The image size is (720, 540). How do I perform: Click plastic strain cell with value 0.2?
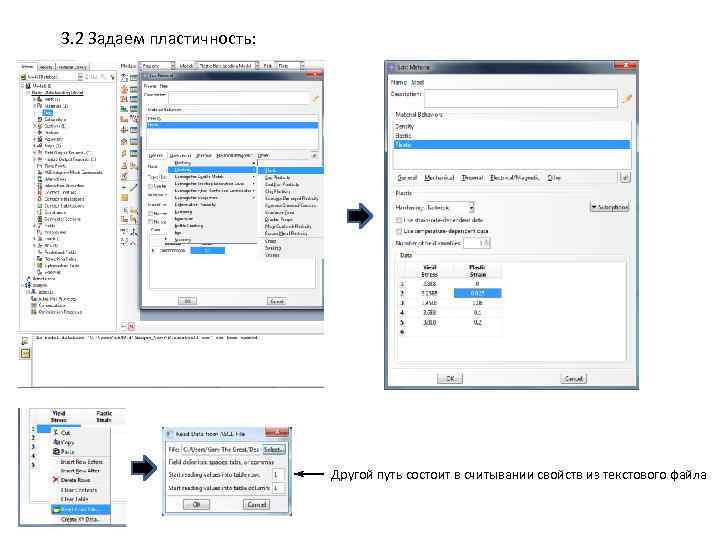click(478, 323)
